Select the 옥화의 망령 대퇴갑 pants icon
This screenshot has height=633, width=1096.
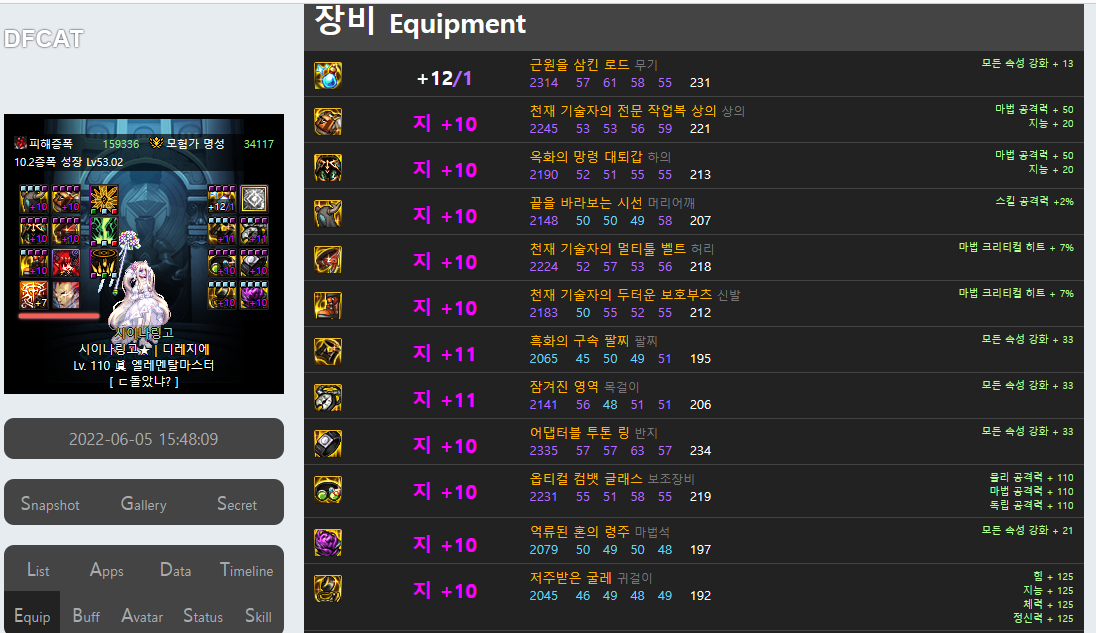click(328, 168)
